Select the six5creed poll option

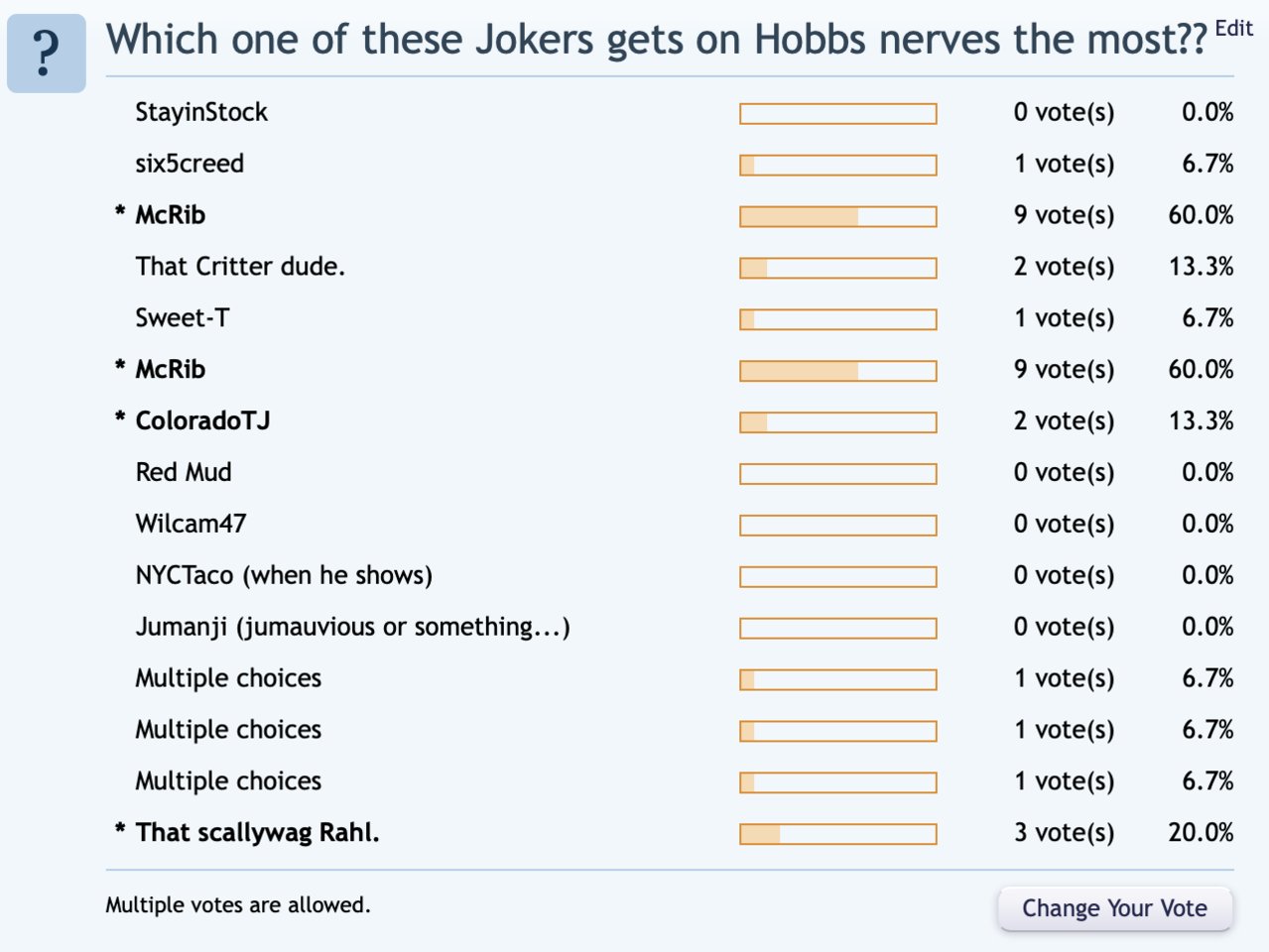click(x=190, y=164)
